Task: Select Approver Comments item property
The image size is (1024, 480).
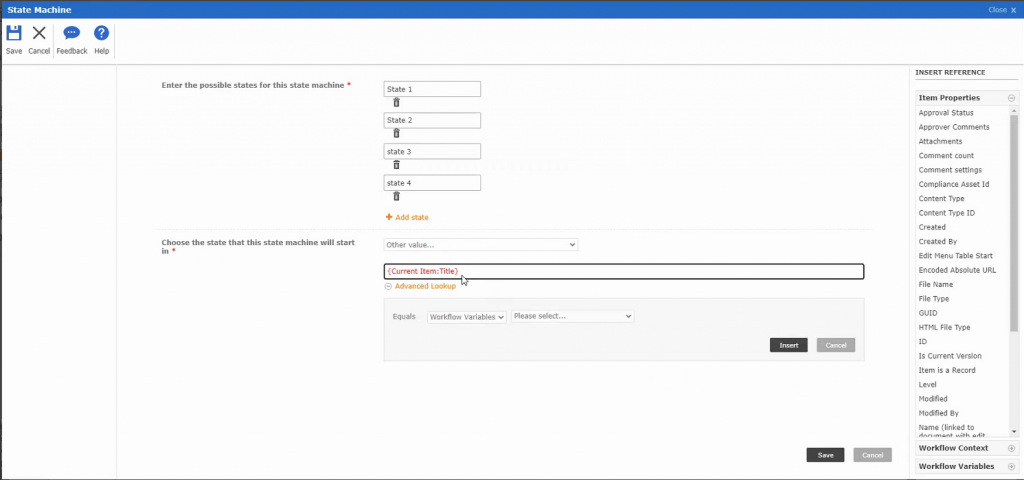Action: point(953,127)
